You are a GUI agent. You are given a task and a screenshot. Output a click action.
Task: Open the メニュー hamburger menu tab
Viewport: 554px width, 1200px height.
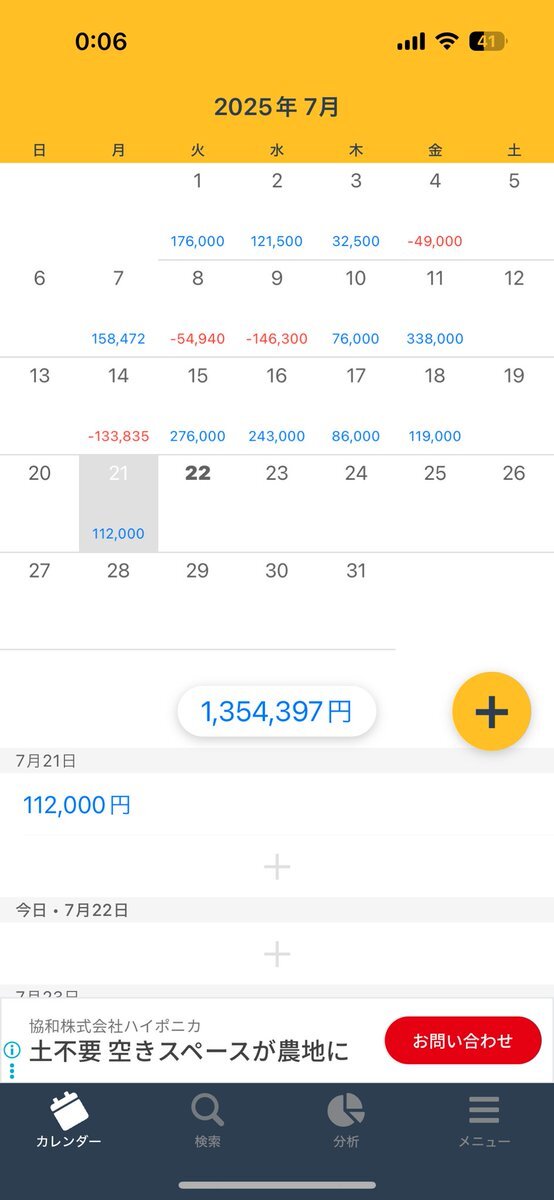[x=484, y=1119]
